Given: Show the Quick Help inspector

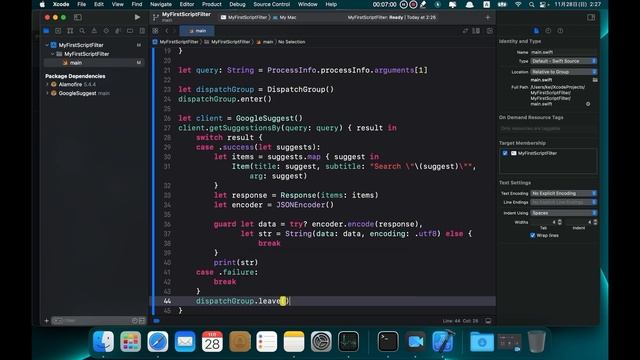Looking at the screenshot, I should click(x=560, y=31).
